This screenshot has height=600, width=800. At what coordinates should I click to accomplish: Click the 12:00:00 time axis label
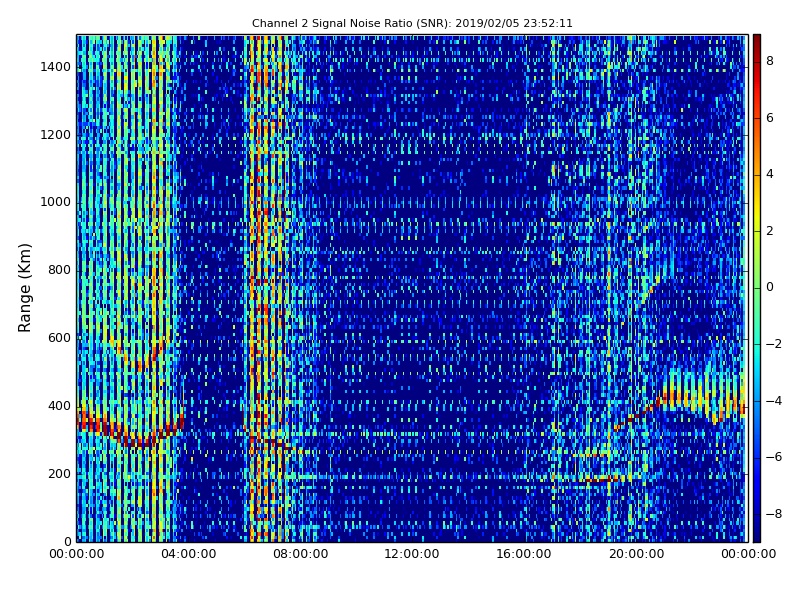[412, 554]
